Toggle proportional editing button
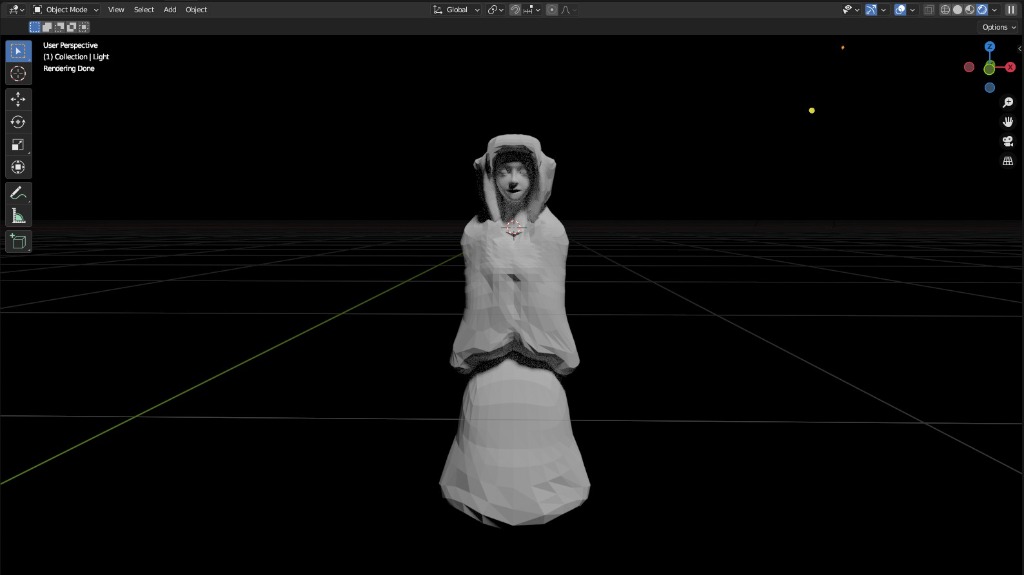 click(552, 10)
